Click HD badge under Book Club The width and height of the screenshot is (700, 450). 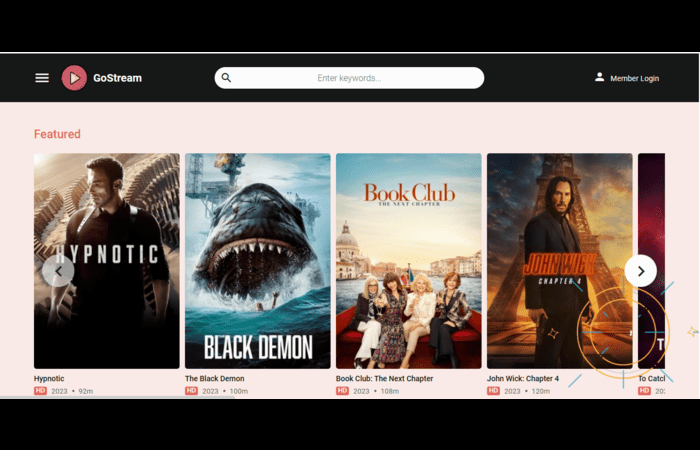coord(342,391)
